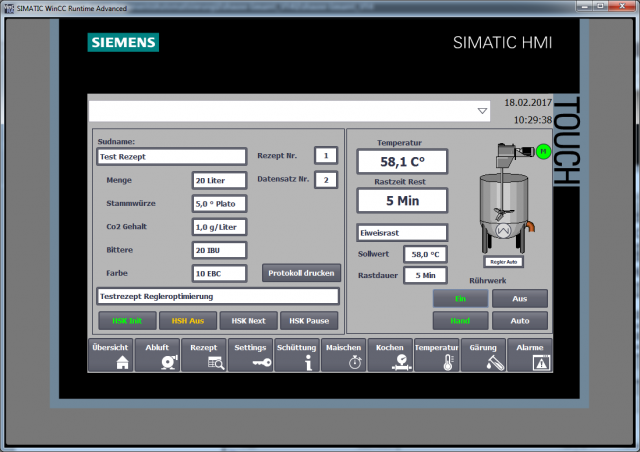The image size is (640, 452).
Task: Edit the Co2 Gehalt field
Action: (219, 227)
